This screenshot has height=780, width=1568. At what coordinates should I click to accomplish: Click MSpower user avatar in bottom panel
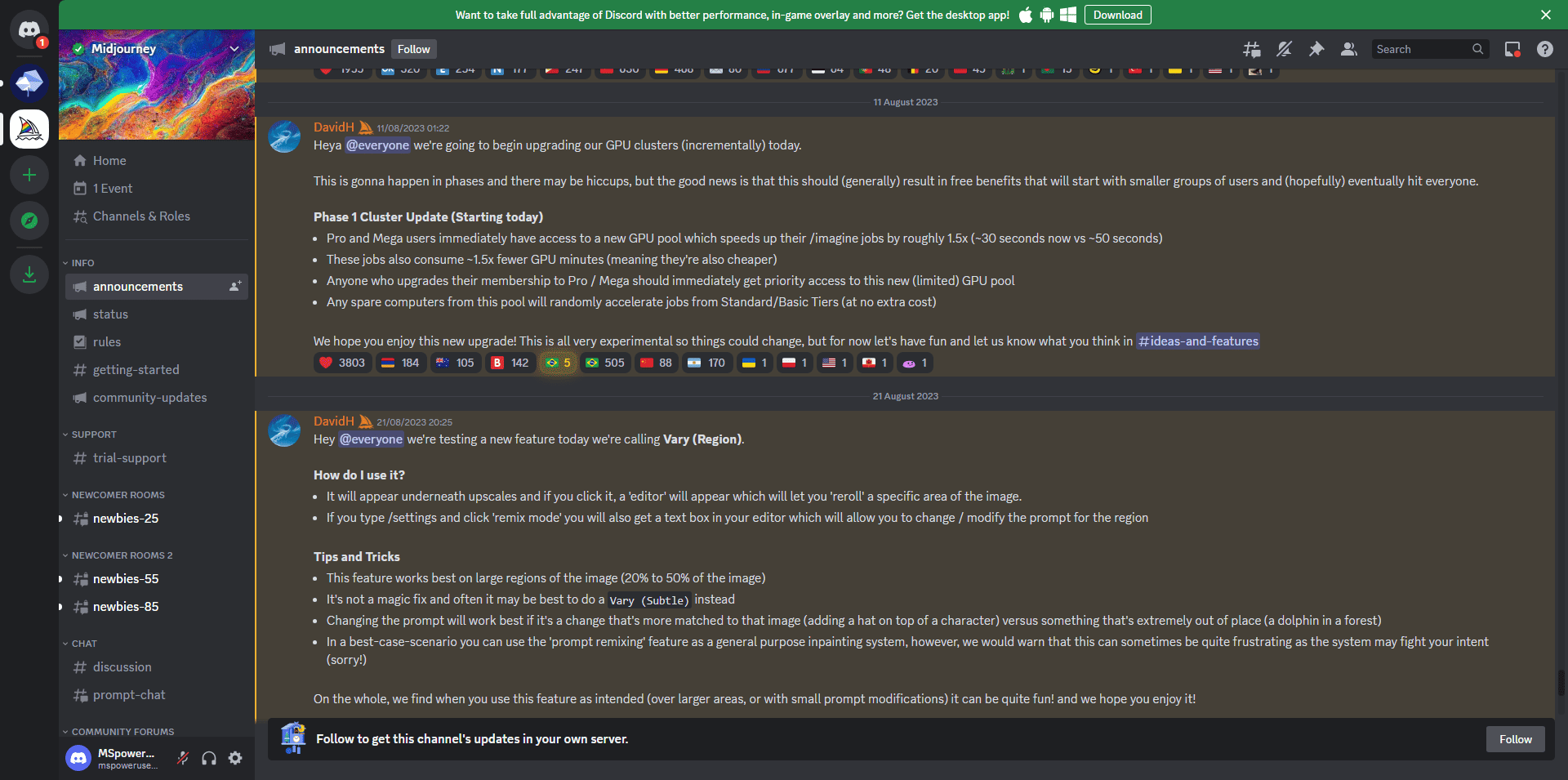pyautogui.click(x=78, y=759)
